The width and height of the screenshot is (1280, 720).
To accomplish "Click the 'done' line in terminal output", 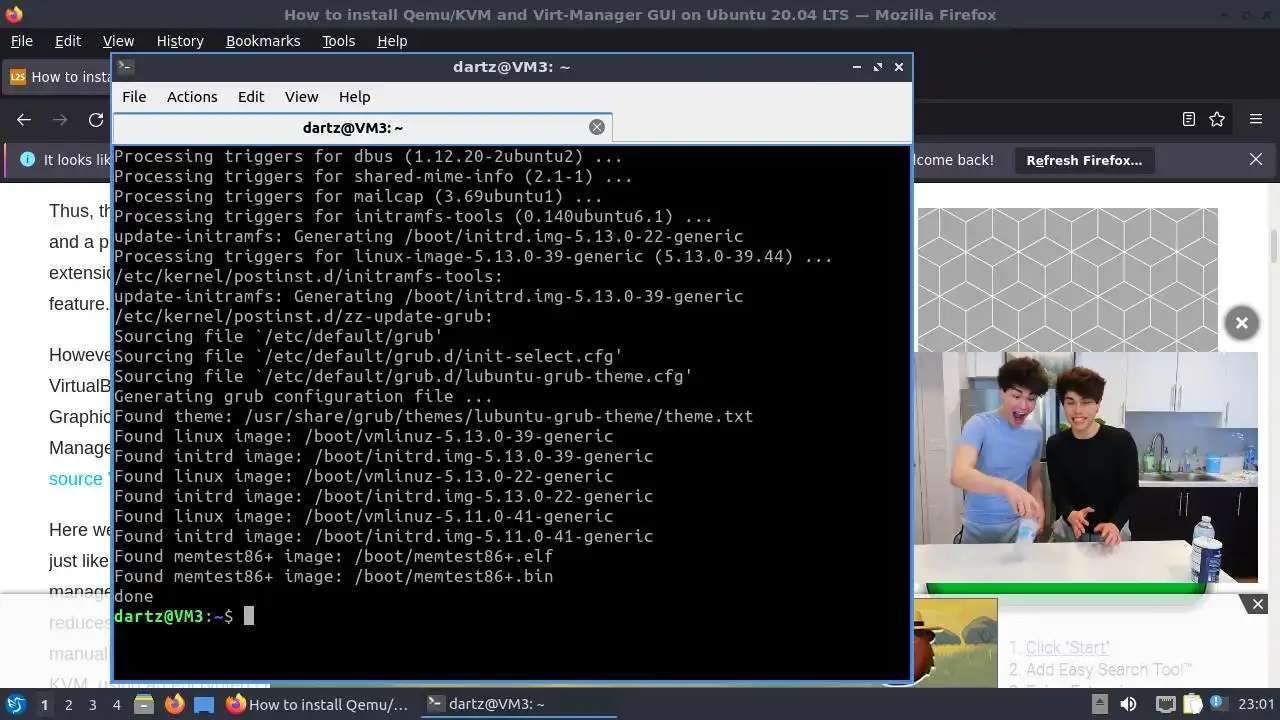I will tap(133, 596).
